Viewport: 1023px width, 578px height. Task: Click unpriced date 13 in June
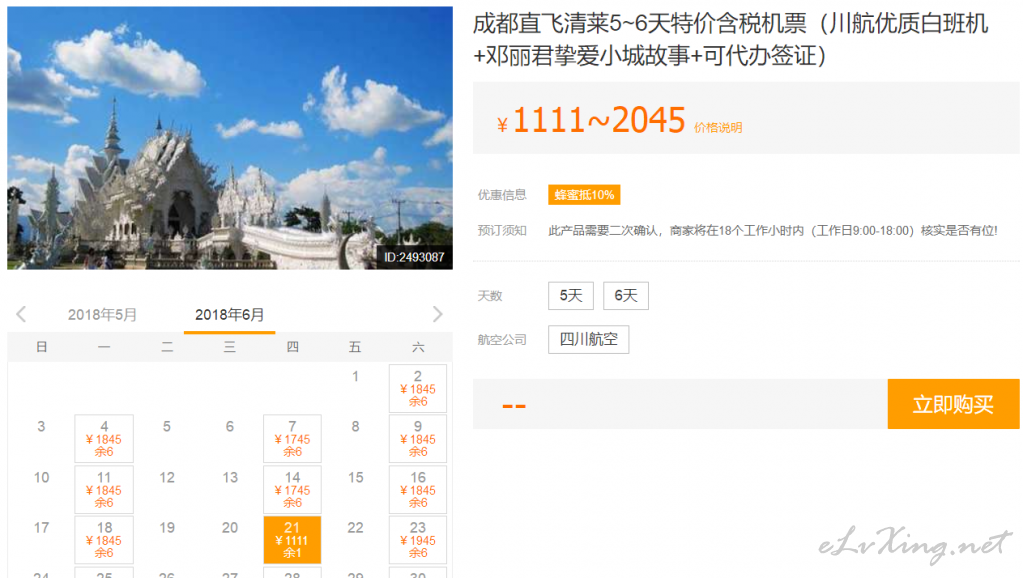pyautogui.click(x=230, y=478)
